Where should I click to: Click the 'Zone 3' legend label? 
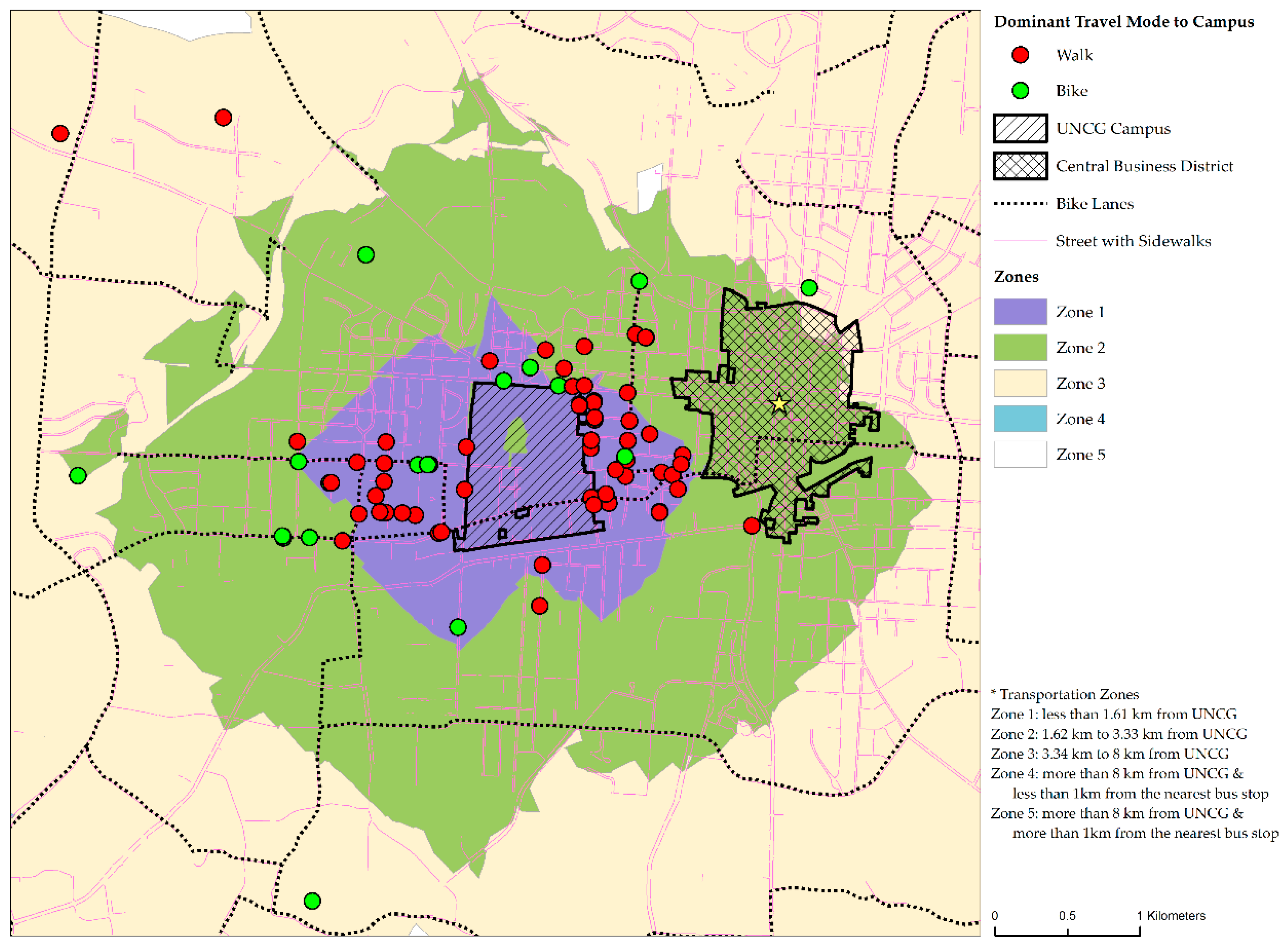pyautogui.click(x=1080, y=383)
